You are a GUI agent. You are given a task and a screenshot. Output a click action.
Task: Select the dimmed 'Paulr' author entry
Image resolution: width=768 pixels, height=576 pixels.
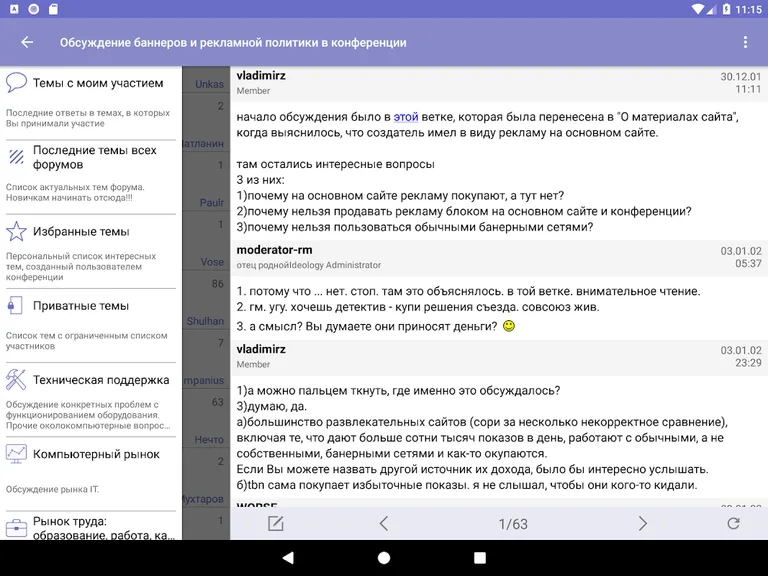212,203
